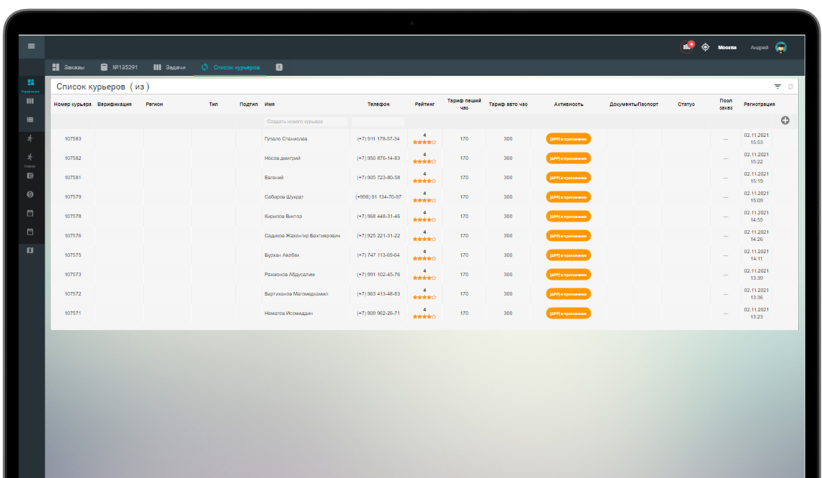The image size is (822, 478).
Task: Open notifications icon with the red badge
Action: click(687, 47)
